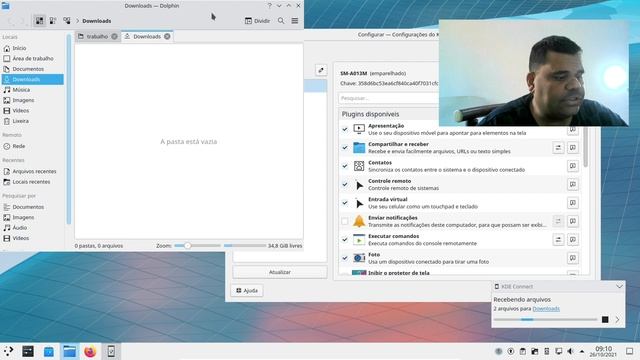Configure Executar comandos plugin settings
The image size is (640, 360).
(x=558, y=239)
